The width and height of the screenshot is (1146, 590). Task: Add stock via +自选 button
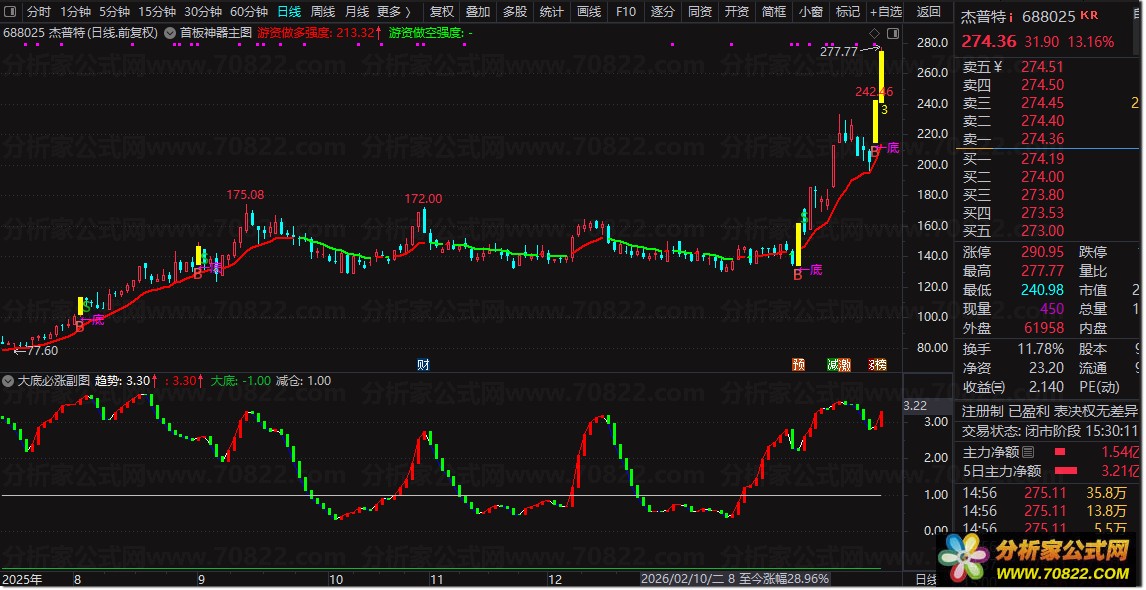(884, 12)
